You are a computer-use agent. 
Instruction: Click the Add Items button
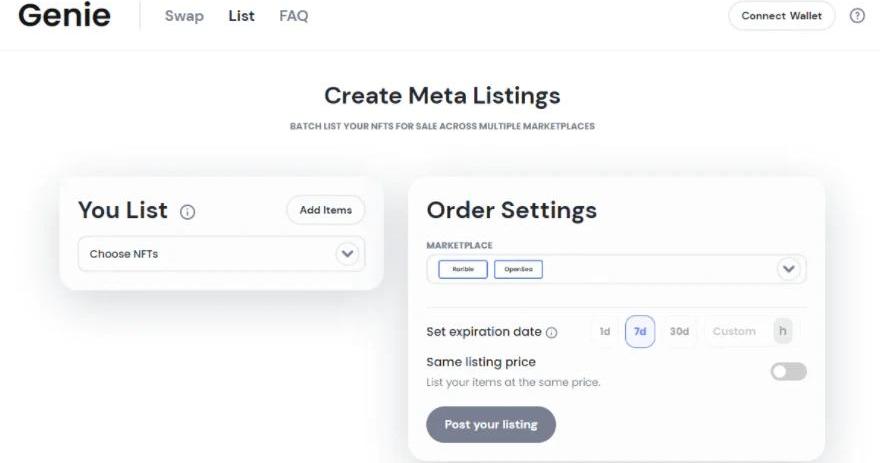coord(326,210)
